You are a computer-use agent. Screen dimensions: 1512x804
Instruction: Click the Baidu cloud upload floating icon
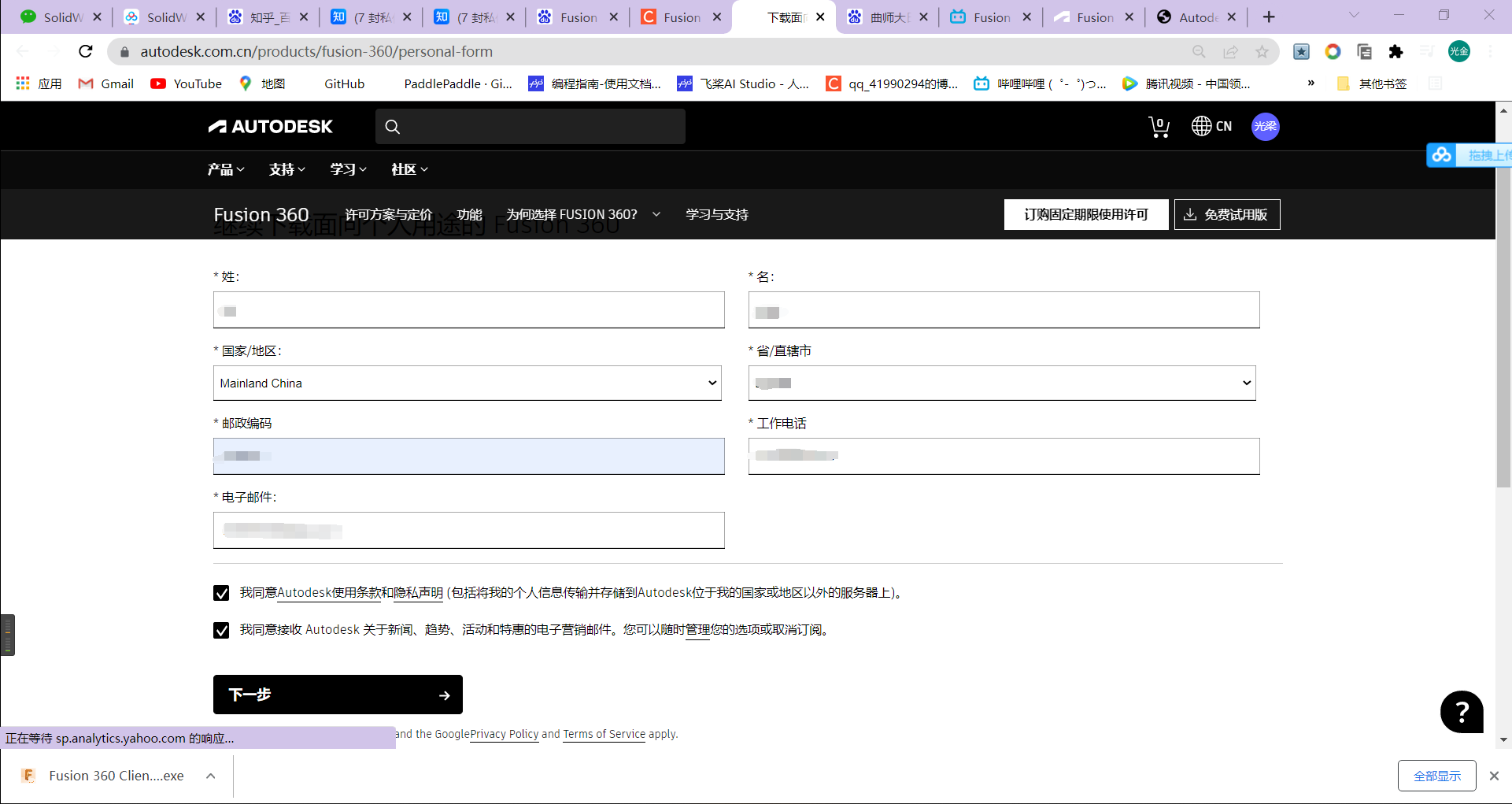1442,155
